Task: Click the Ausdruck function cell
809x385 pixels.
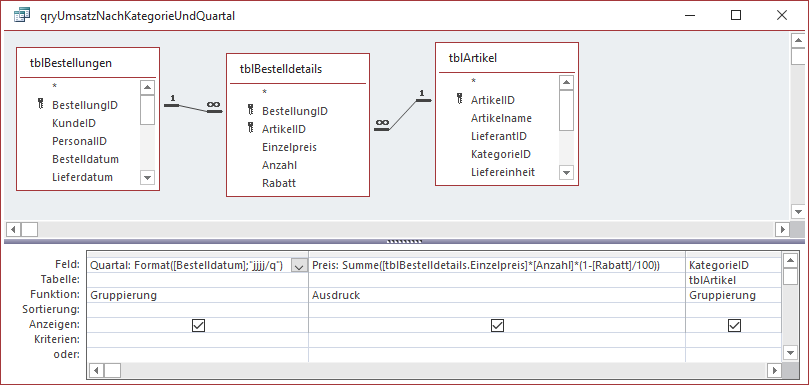Action: coord(497,295)
